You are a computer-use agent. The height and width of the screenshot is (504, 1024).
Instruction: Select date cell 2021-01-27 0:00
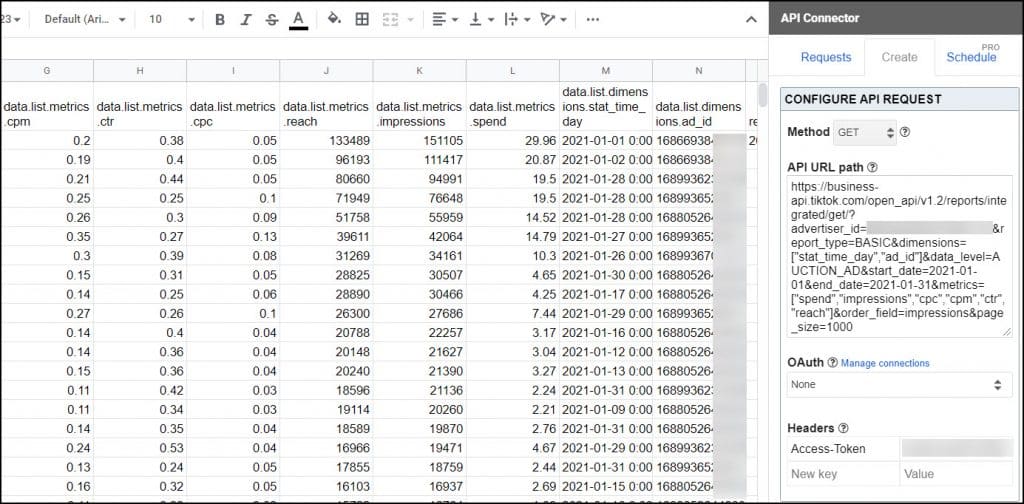point(606,236)
